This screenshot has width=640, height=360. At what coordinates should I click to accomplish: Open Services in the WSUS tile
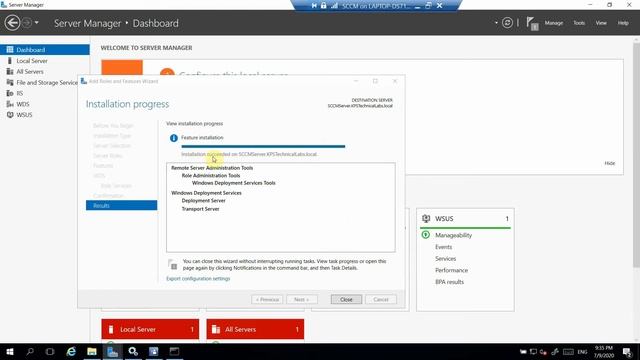pyautogui.click(x=445, y=258)
